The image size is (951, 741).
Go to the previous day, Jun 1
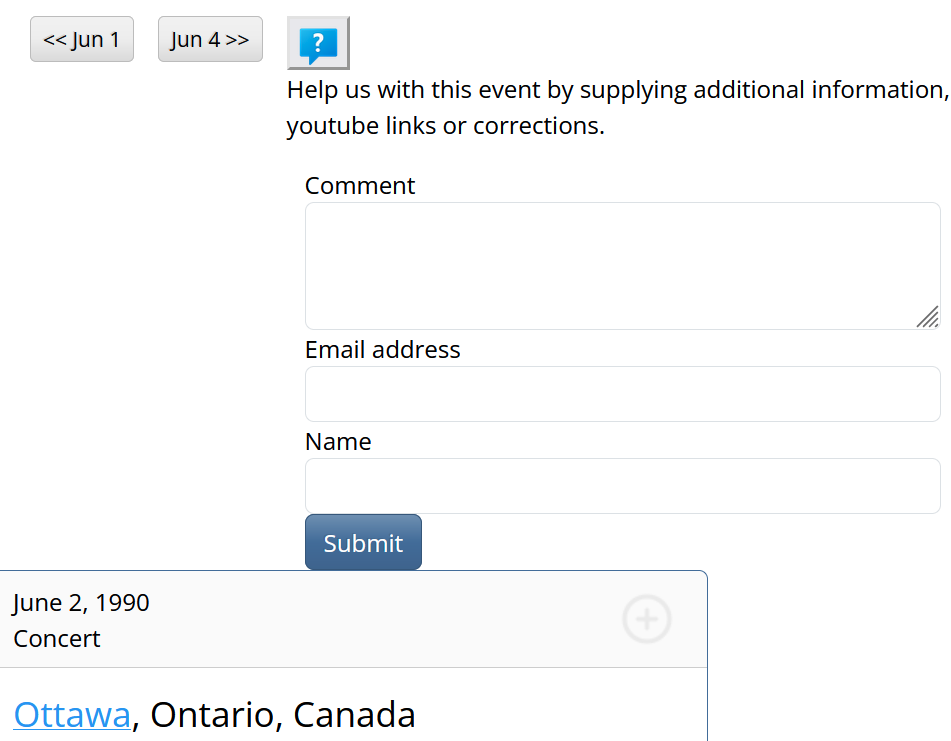tap(82, 40)
